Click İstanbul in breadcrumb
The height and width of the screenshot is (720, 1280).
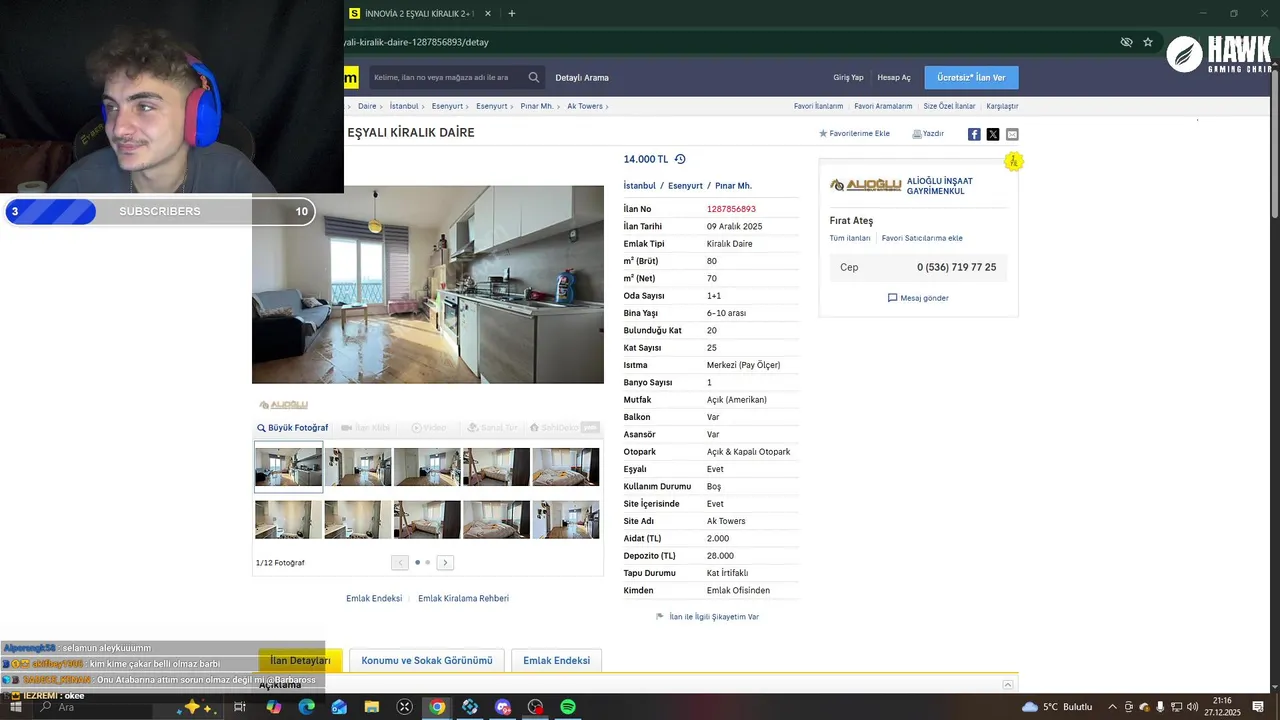point(404,106)
